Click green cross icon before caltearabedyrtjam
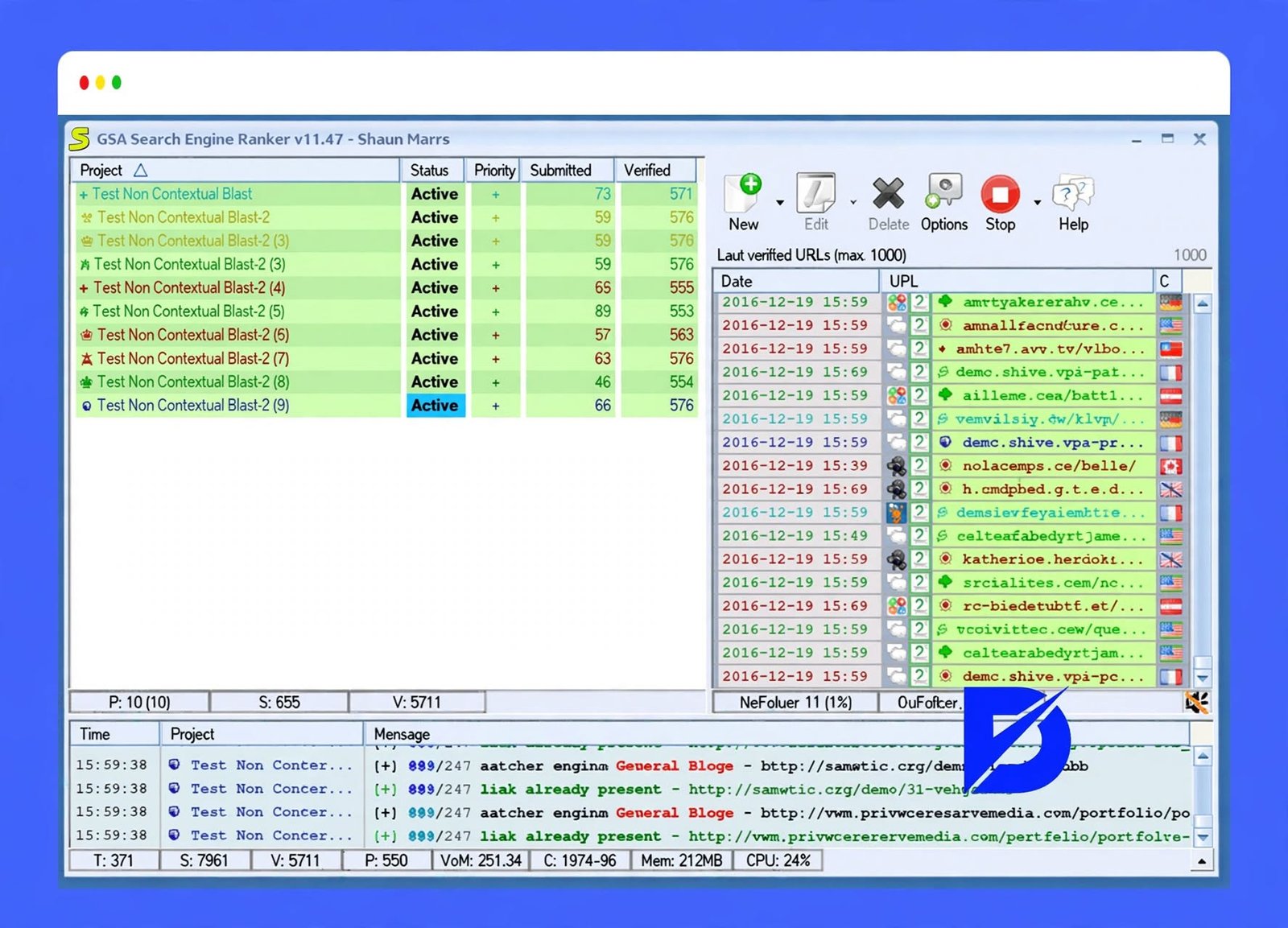Screen dimensions: 1288x928 (x=945, y=652)
